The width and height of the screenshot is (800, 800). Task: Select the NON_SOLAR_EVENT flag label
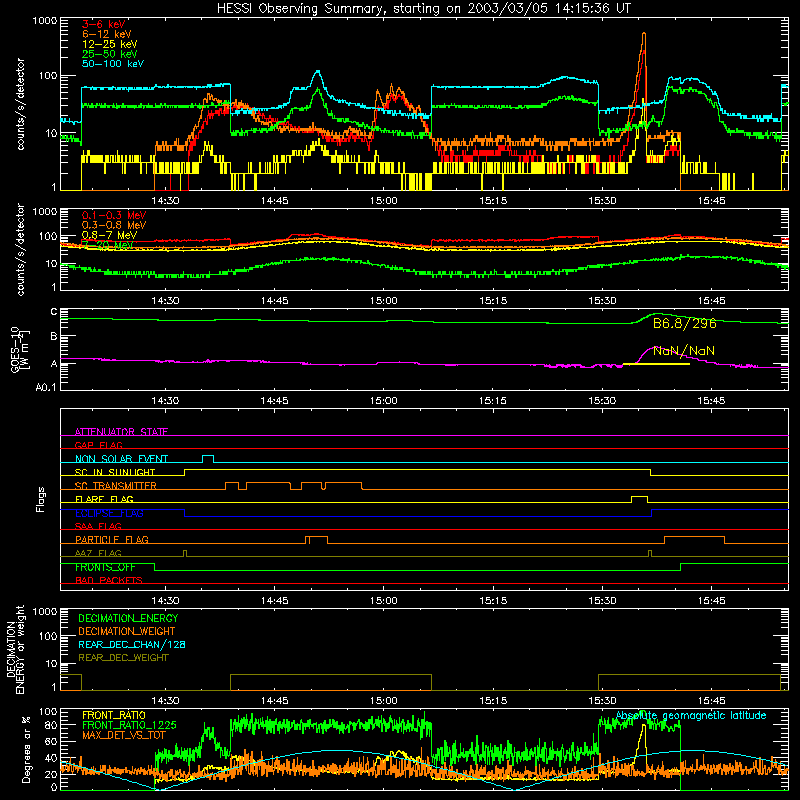coord(121,459)
